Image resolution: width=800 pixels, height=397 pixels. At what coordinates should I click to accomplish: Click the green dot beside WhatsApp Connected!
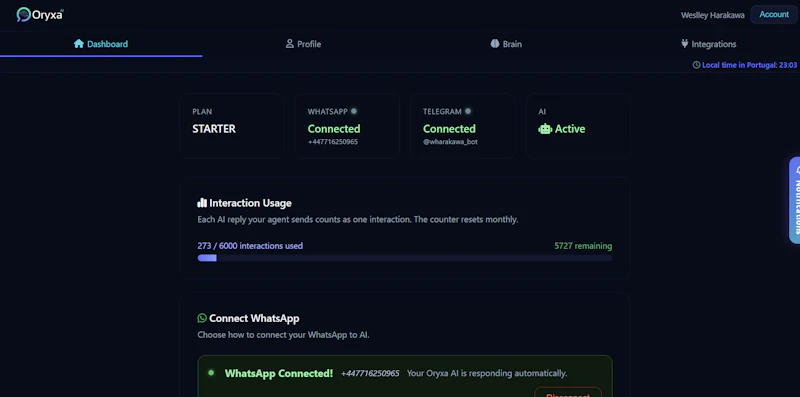point(211,373)
